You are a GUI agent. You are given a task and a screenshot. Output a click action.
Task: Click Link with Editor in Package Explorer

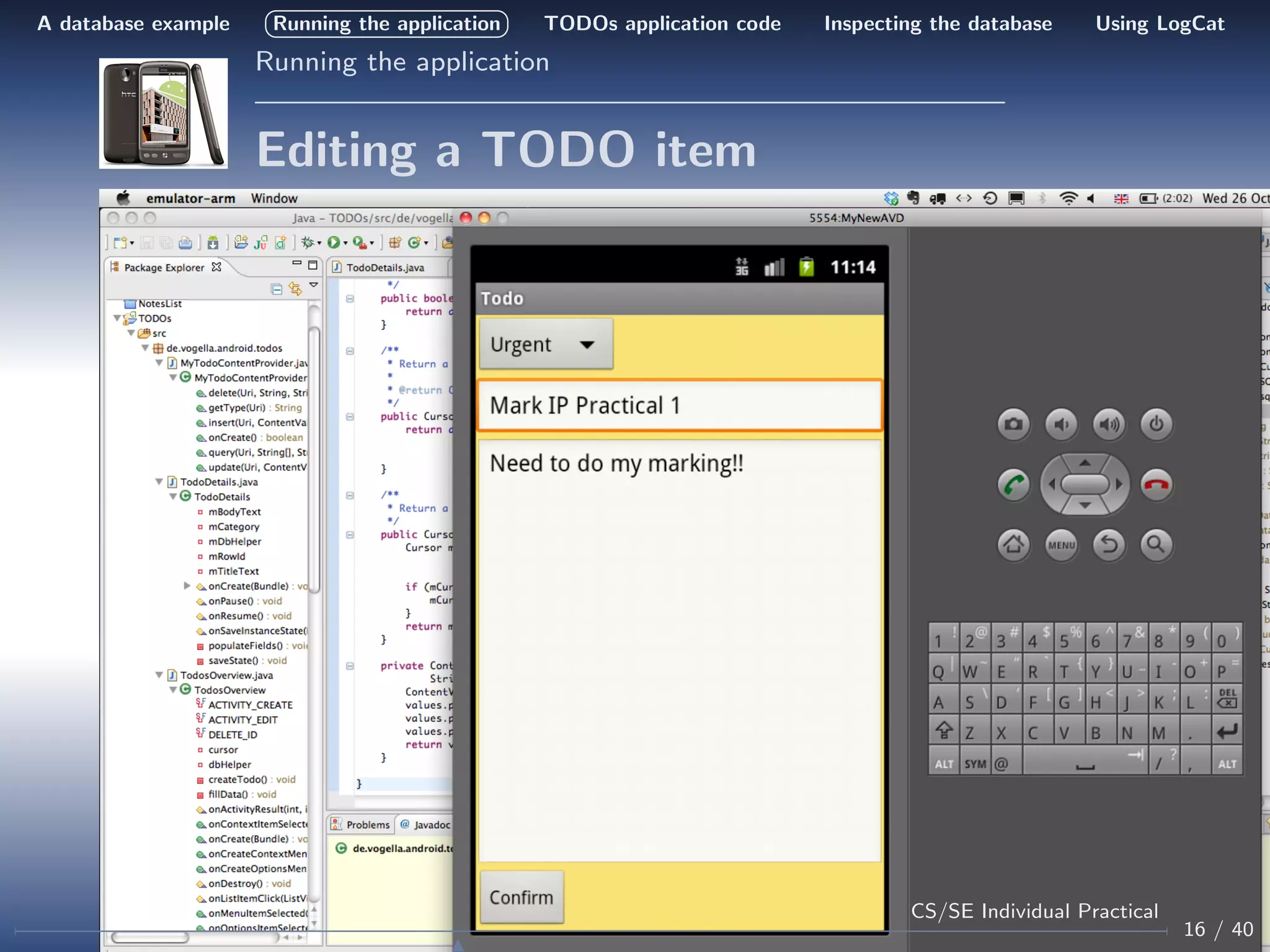(x=295, y=289)
